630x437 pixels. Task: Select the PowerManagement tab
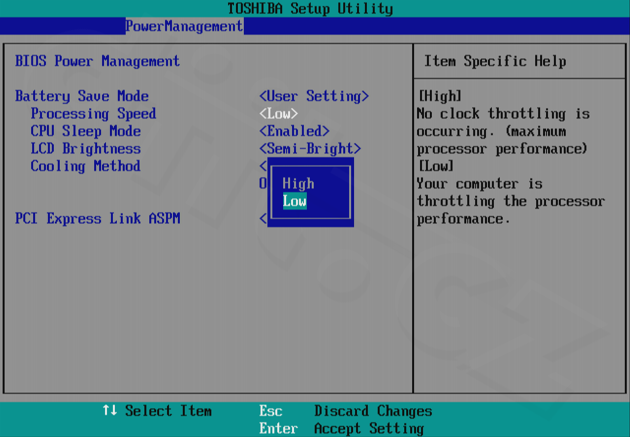(x=184, y=26)
